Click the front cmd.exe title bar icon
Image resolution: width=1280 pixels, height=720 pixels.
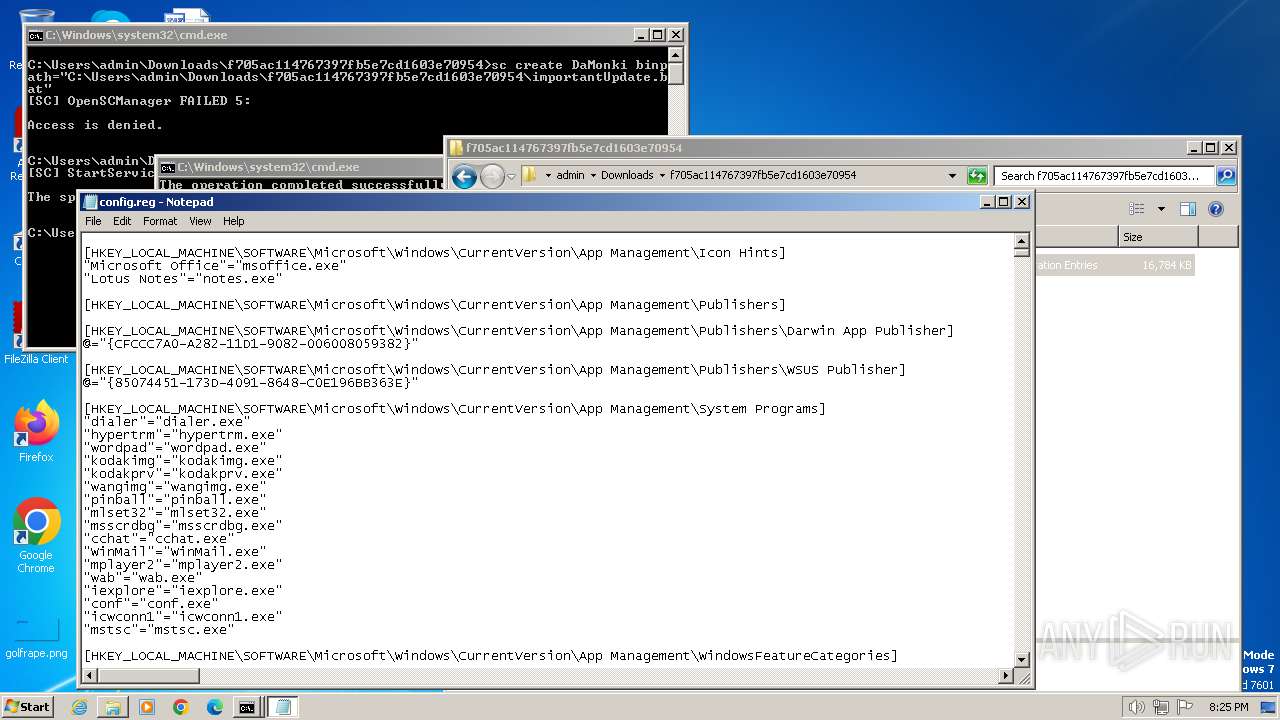(x=168, y=167)
